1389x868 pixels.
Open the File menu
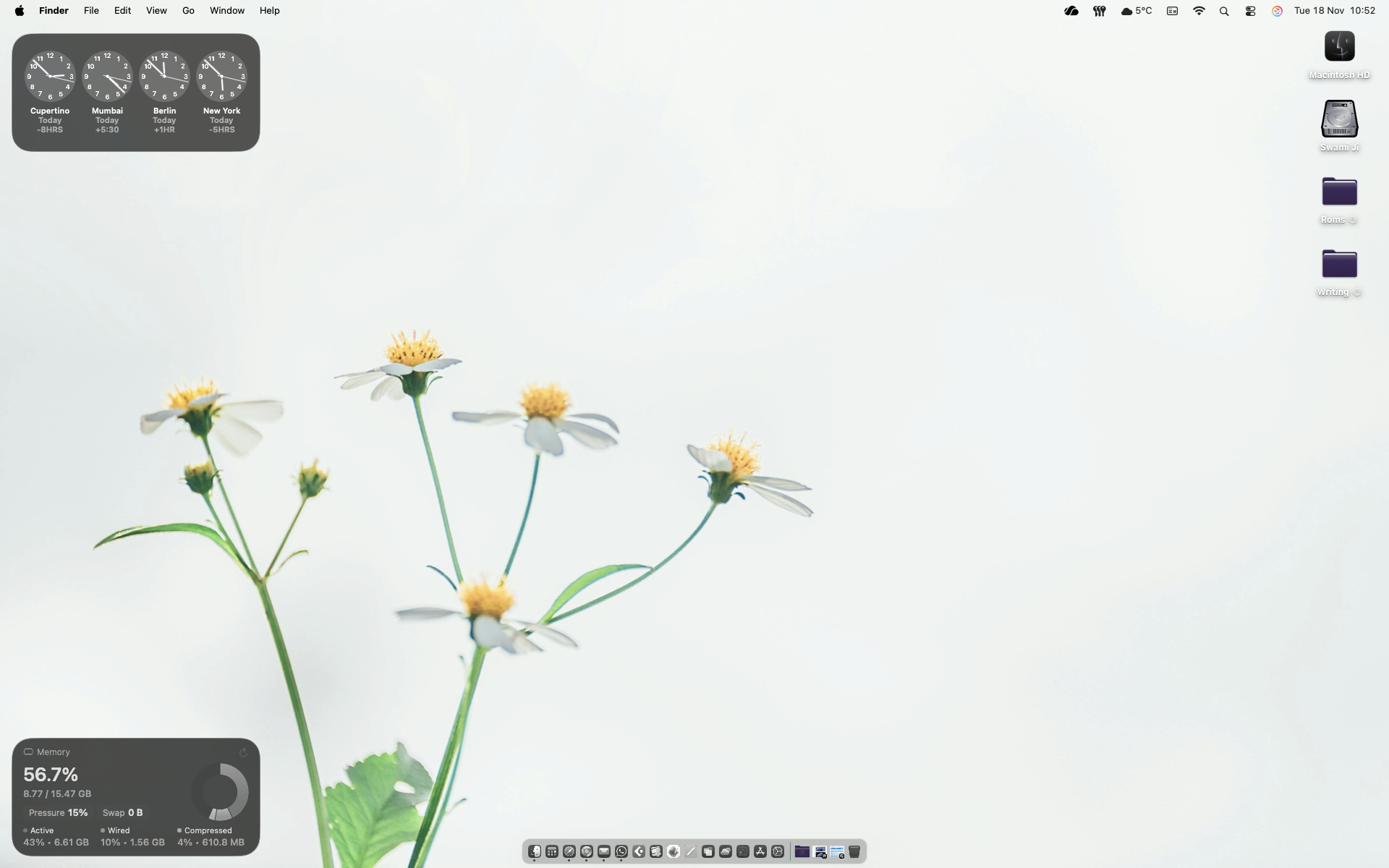90,10
